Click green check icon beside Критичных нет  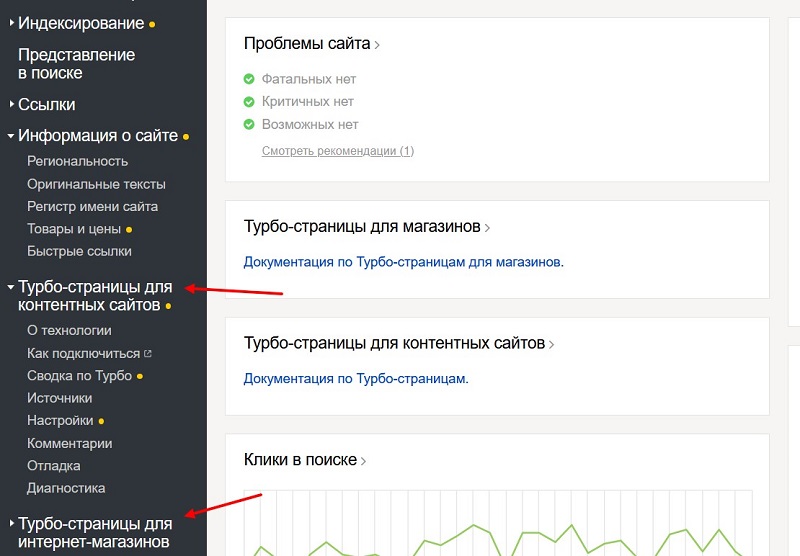[249, 102]
